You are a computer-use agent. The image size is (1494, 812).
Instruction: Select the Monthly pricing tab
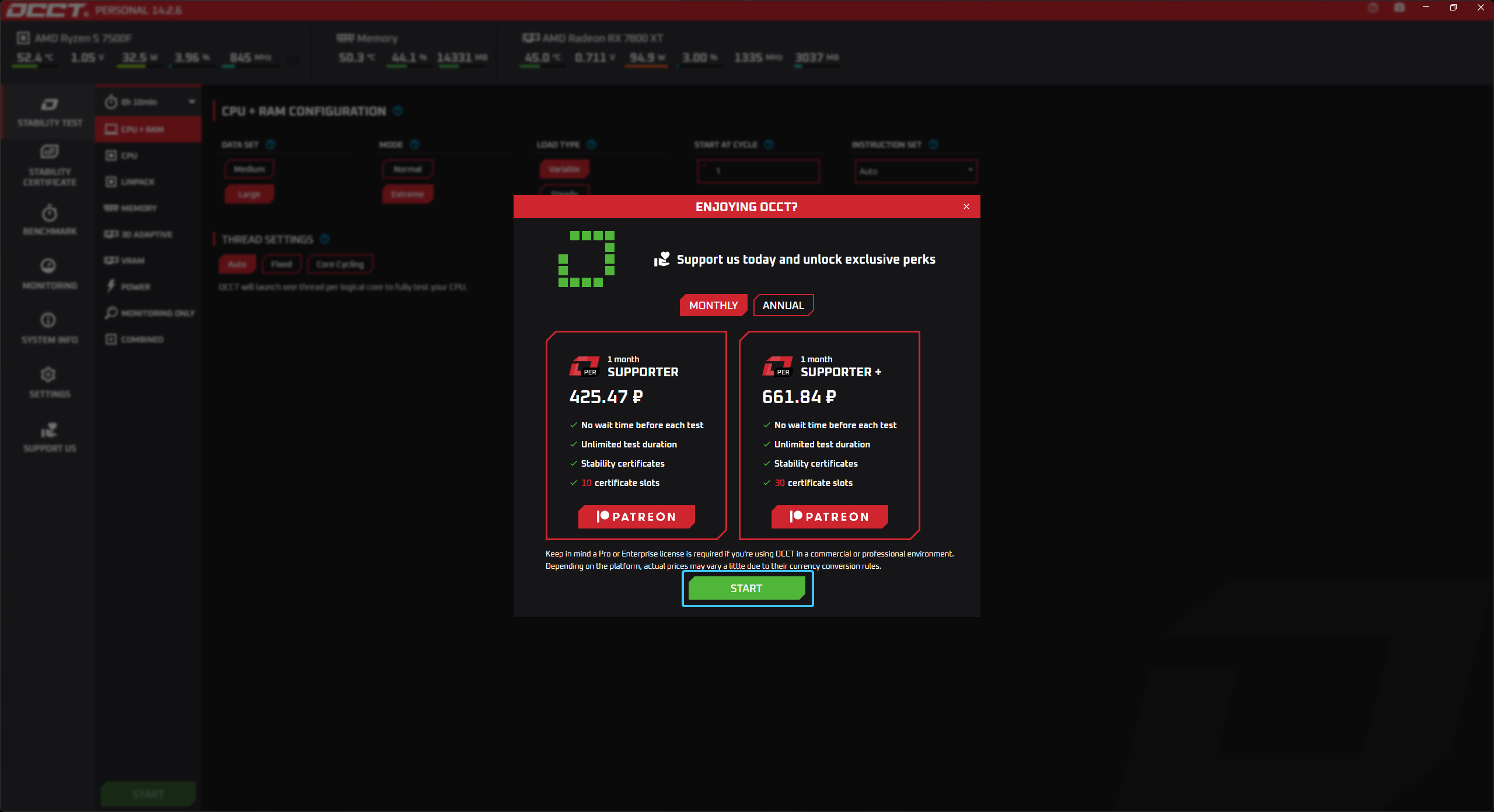(x=713, y=305)
